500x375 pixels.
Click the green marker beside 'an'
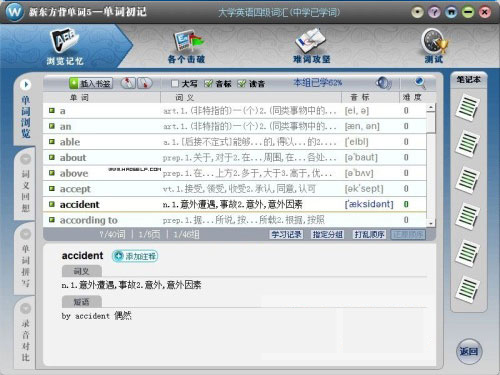pyautogui.click(x=52, y=126)
